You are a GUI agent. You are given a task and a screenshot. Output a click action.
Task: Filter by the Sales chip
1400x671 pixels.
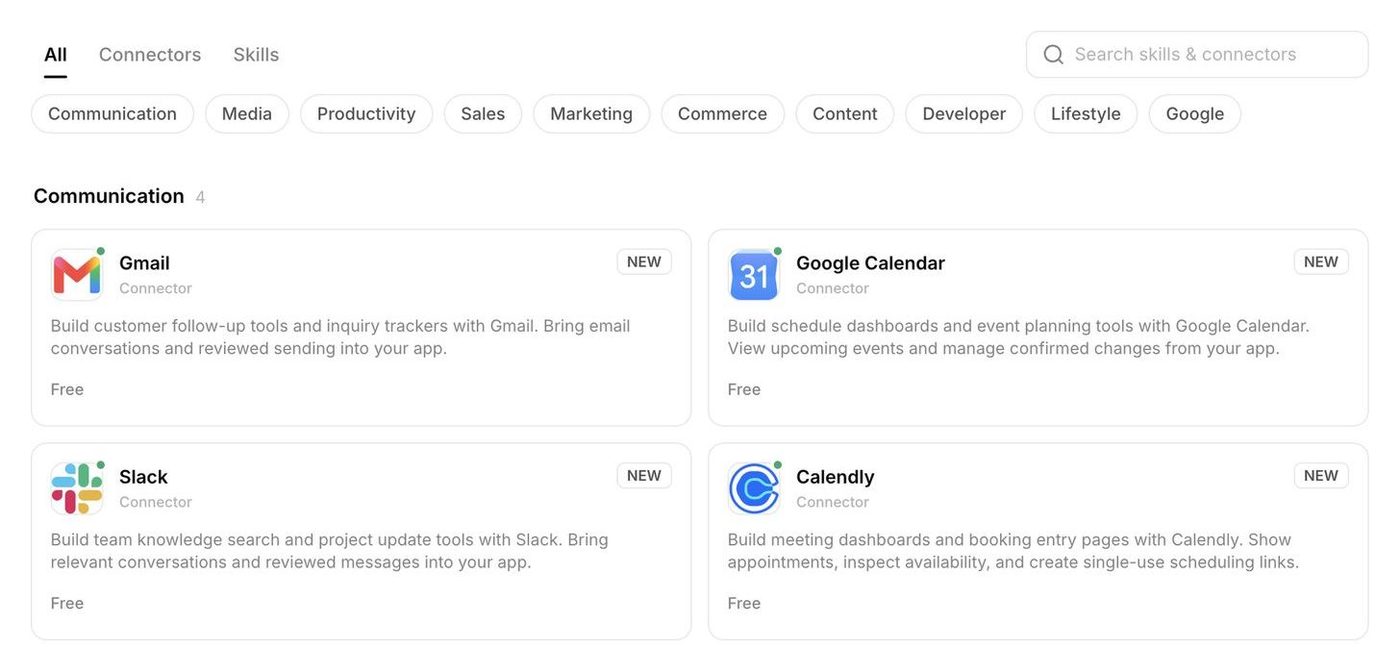tap(483, 114)
